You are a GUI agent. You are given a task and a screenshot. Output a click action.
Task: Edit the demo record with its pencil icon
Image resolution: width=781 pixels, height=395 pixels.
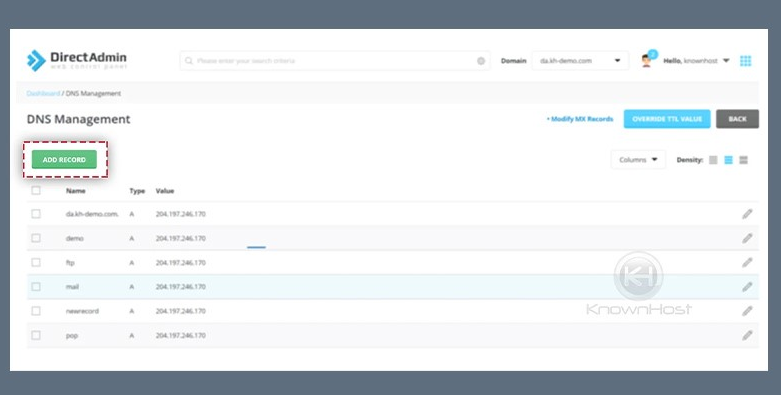(x=747, y=238)
